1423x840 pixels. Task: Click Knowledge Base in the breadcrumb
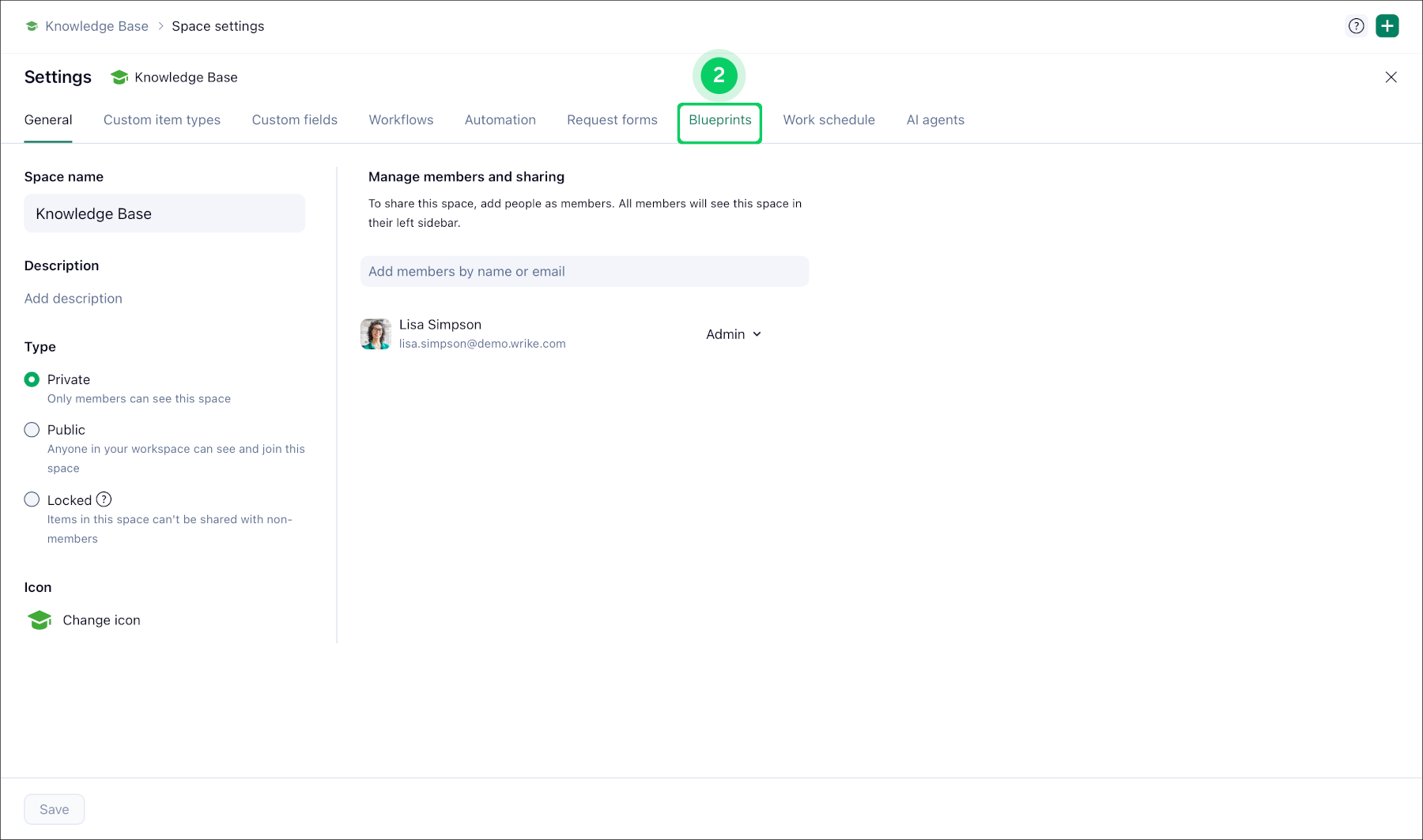(96, 26)
